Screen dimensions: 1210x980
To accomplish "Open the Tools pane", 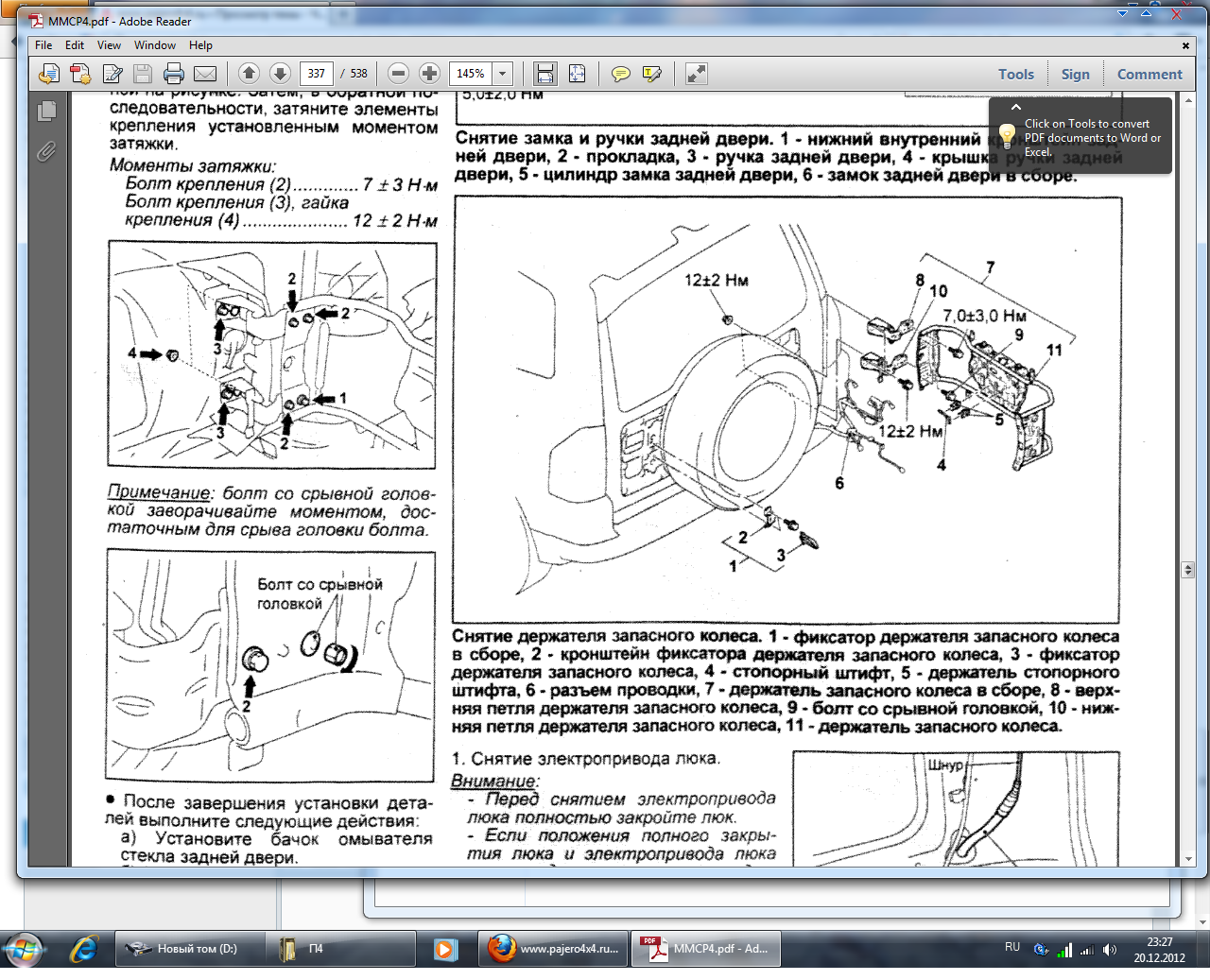I will tap(1015, 75).
